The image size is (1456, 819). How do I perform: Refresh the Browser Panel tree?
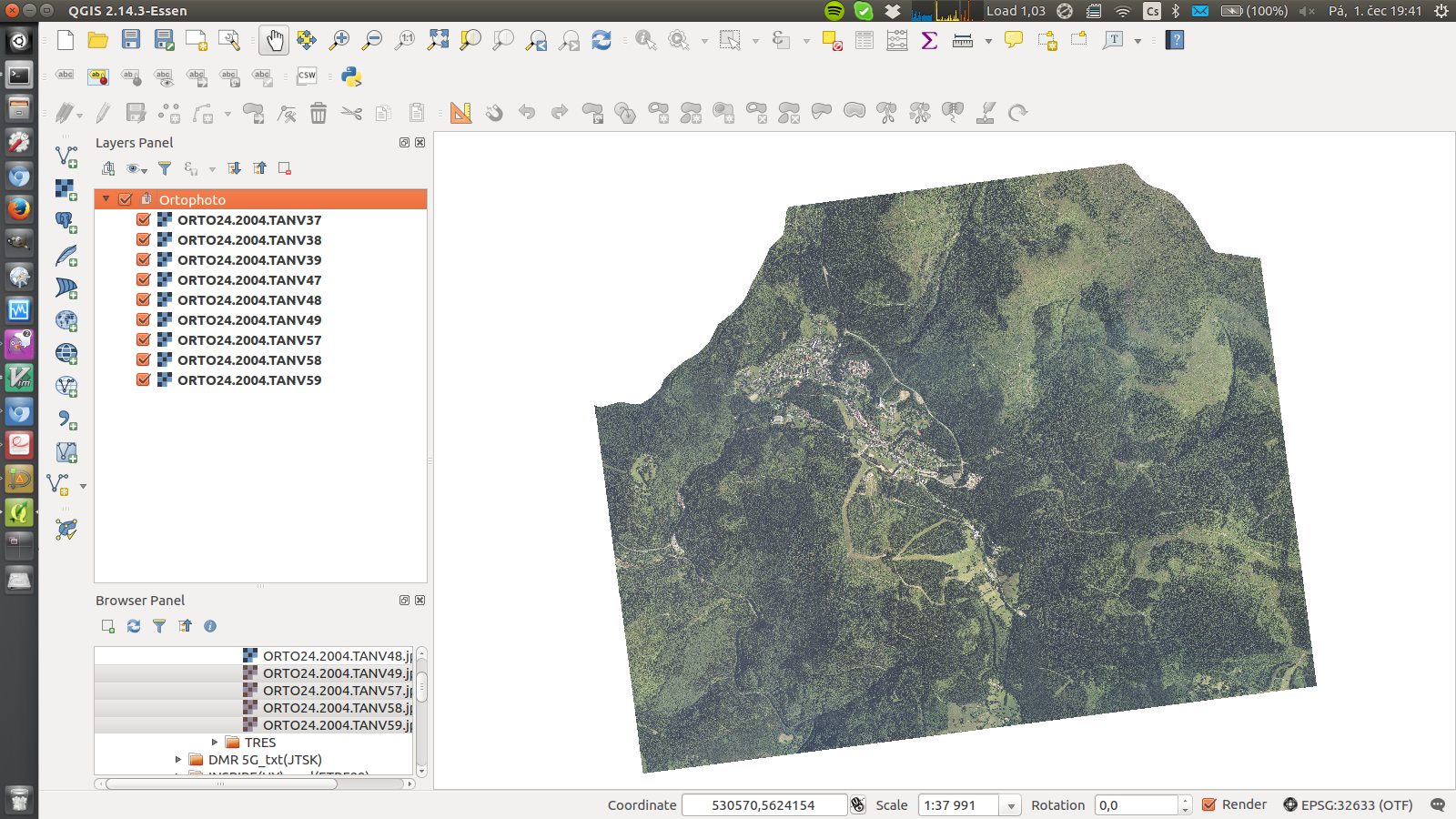tap(134, 626)
